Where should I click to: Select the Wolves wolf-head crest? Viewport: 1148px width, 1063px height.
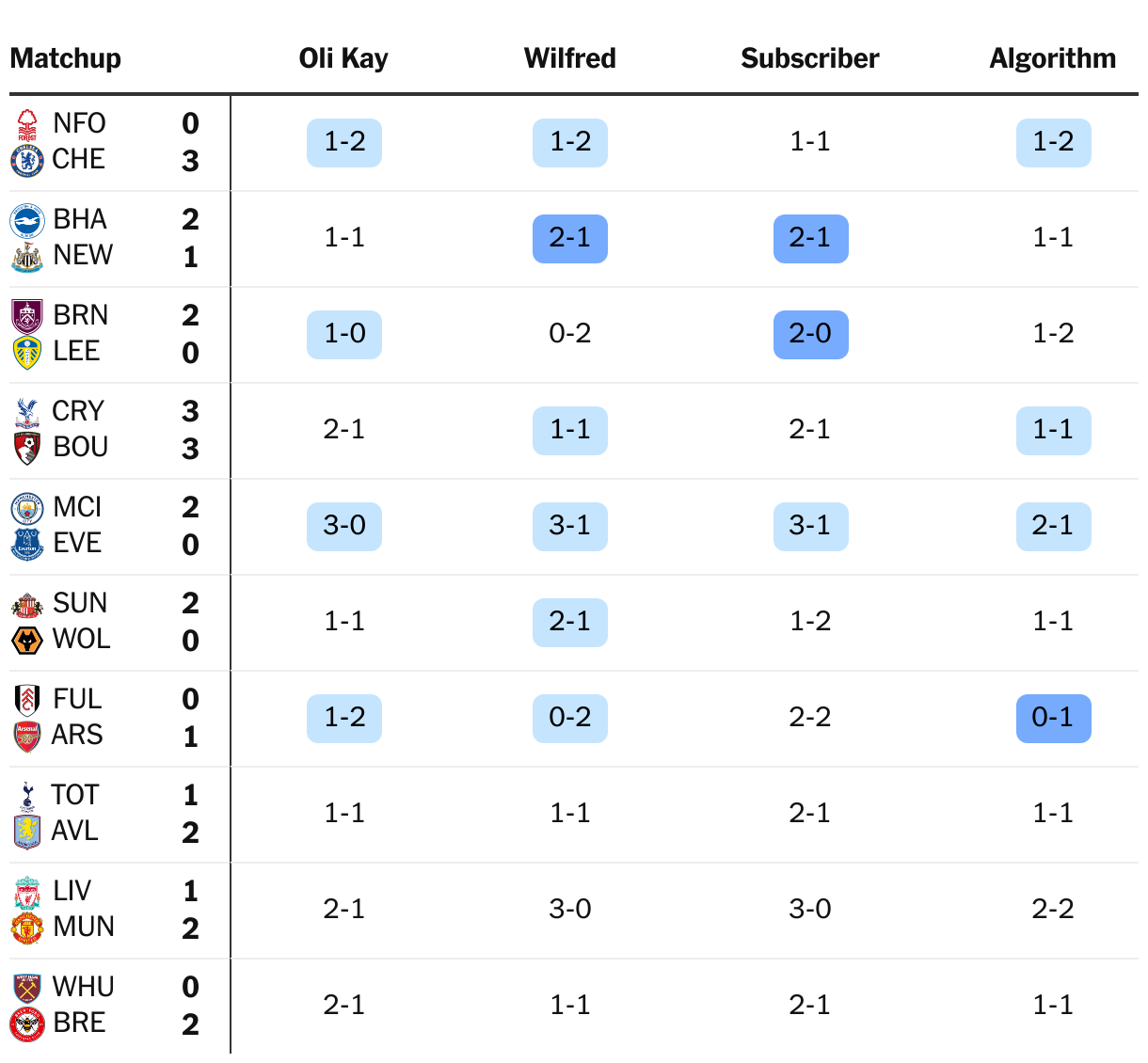(x=27, y=641)
